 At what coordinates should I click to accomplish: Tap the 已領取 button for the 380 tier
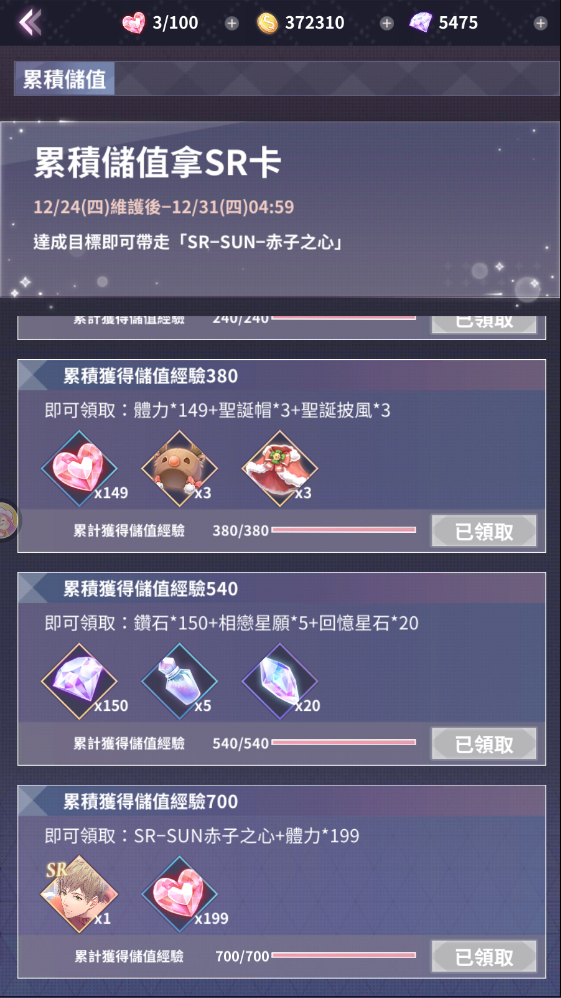(x=484, y=531)
